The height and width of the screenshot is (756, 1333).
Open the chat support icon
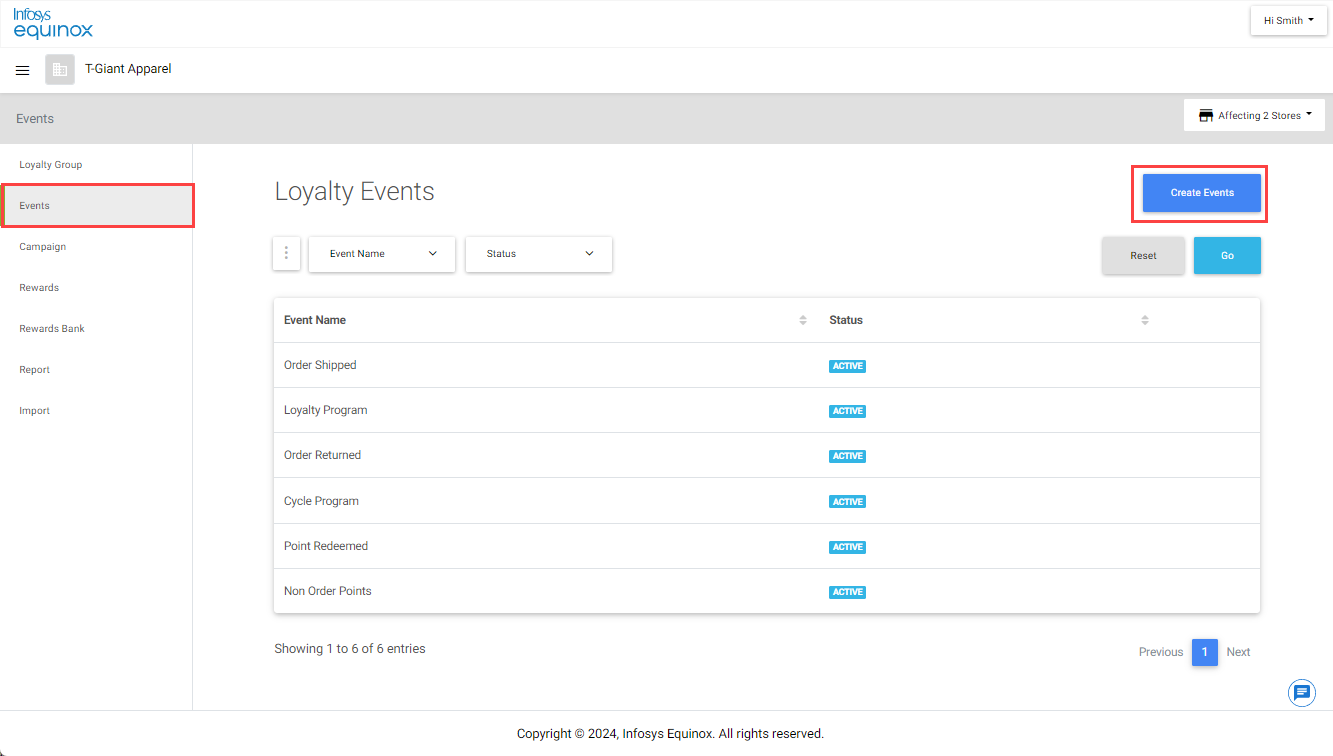pyautogui.click(x=1301, y=693)
